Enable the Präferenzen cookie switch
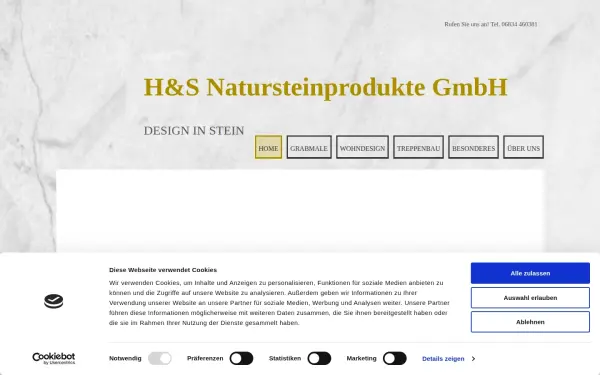The width and height of the screenshot is (600, 375). 241,359
